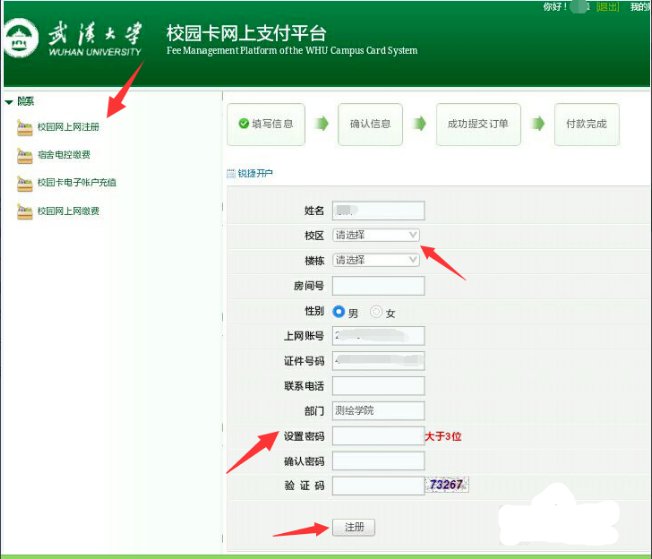This screenshot has height=559, width=652.
Task: Click the 确认信息 step box
Action: coord(370,124)
